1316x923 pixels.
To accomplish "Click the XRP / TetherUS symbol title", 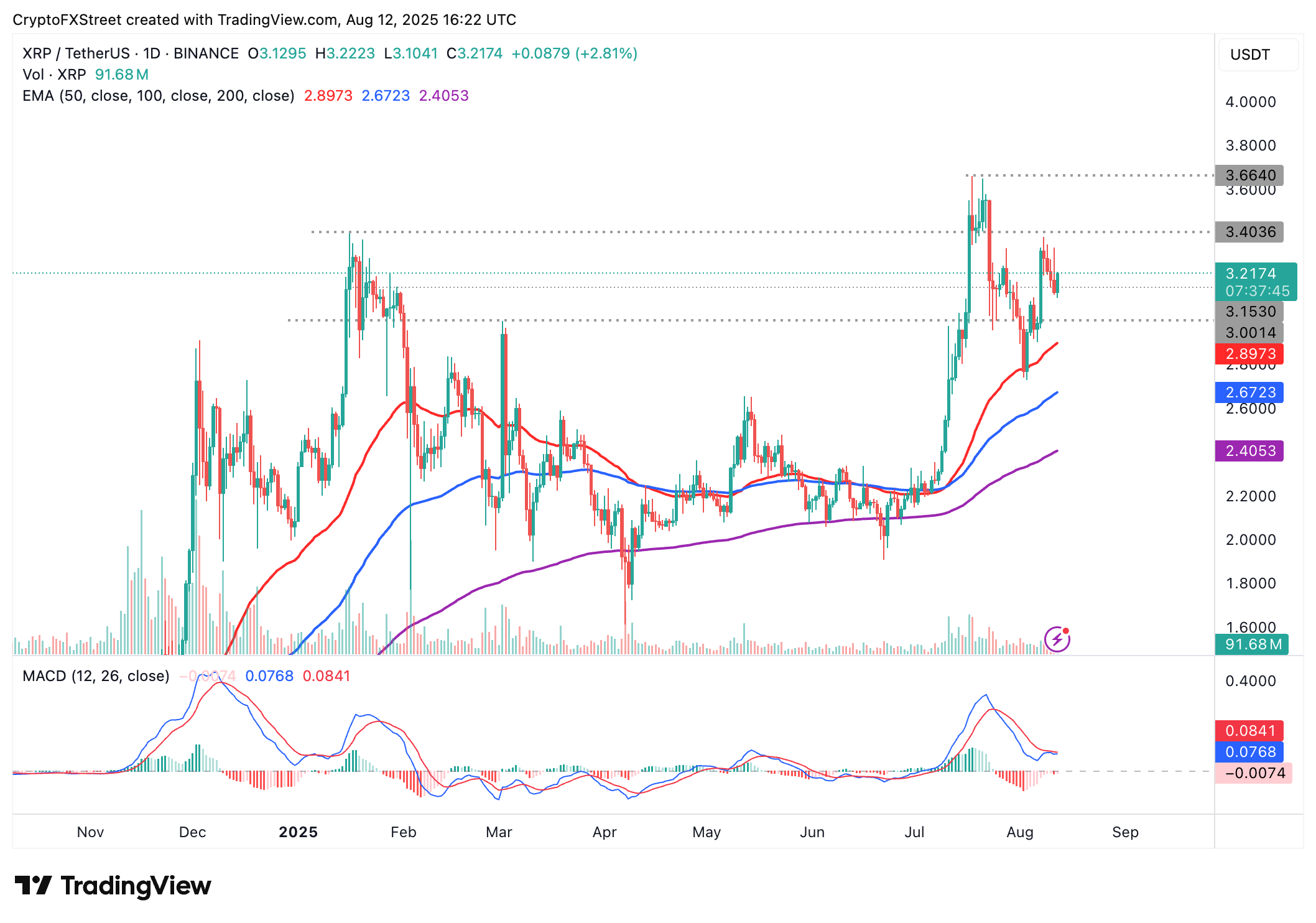I will point(76,53).
